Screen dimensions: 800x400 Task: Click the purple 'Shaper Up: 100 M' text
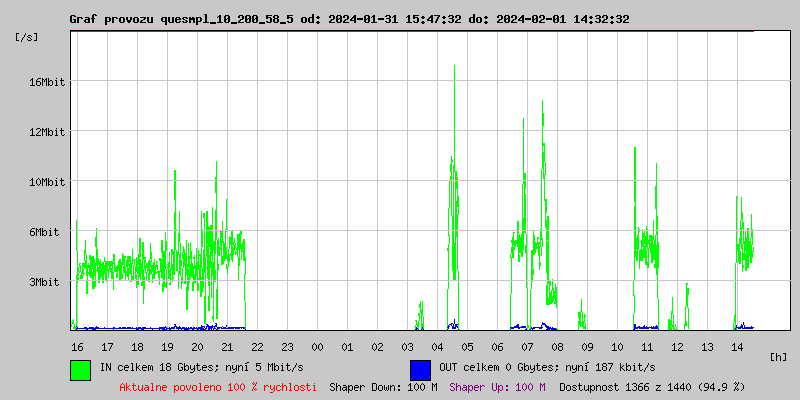click(x=497, y=386)
